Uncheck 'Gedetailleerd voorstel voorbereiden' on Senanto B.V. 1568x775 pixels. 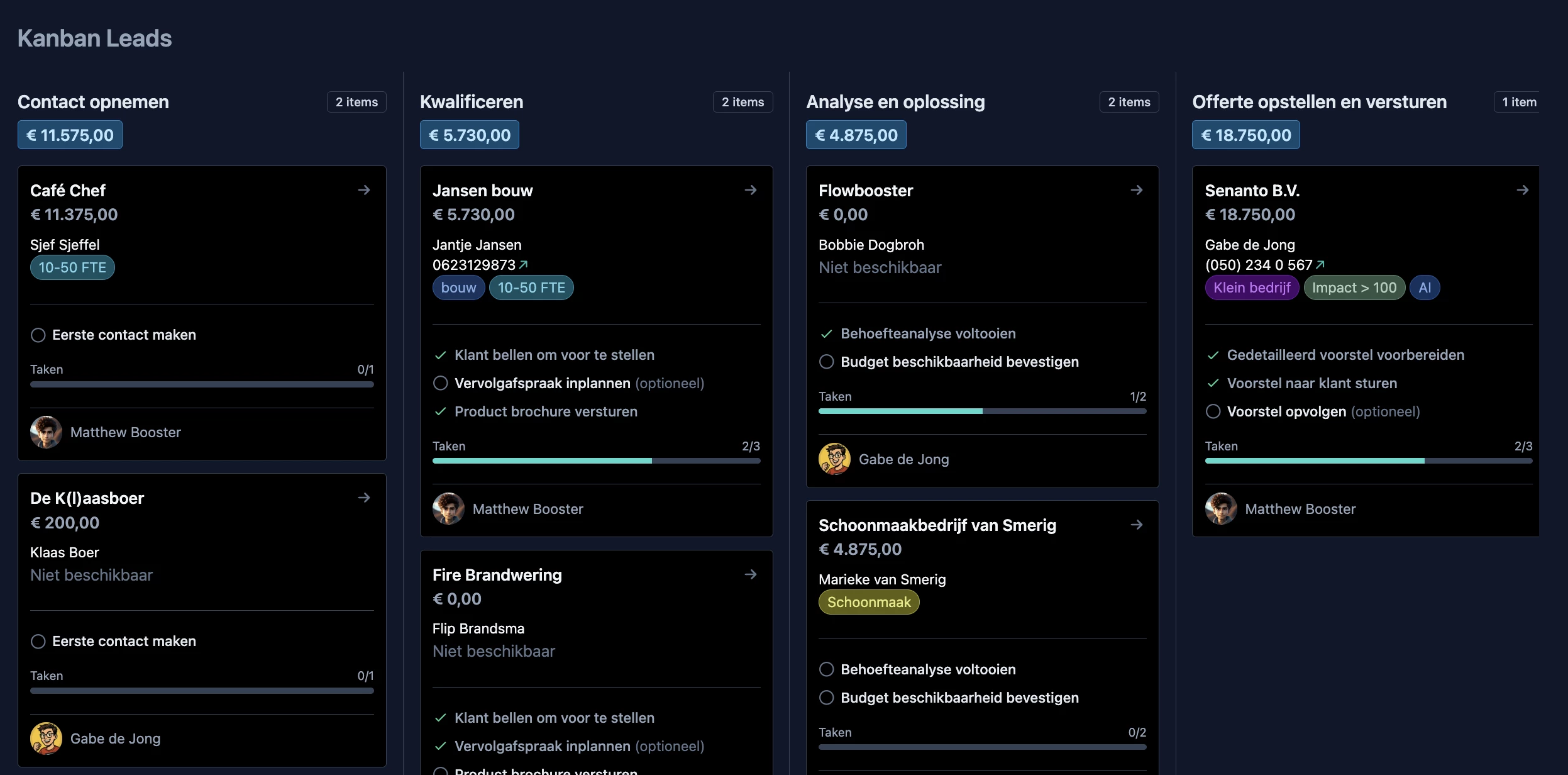pos(1213,355)
